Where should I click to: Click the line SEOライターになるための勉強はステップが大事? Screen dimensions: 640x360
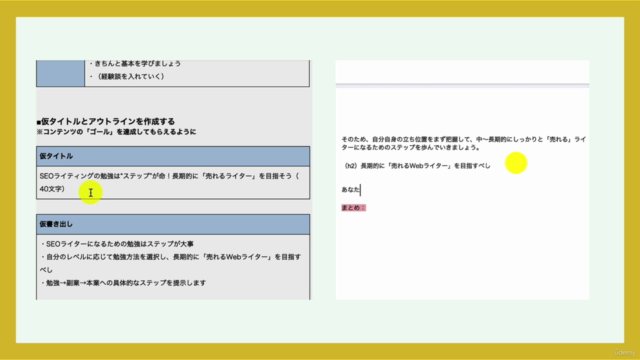pos(117,244)
